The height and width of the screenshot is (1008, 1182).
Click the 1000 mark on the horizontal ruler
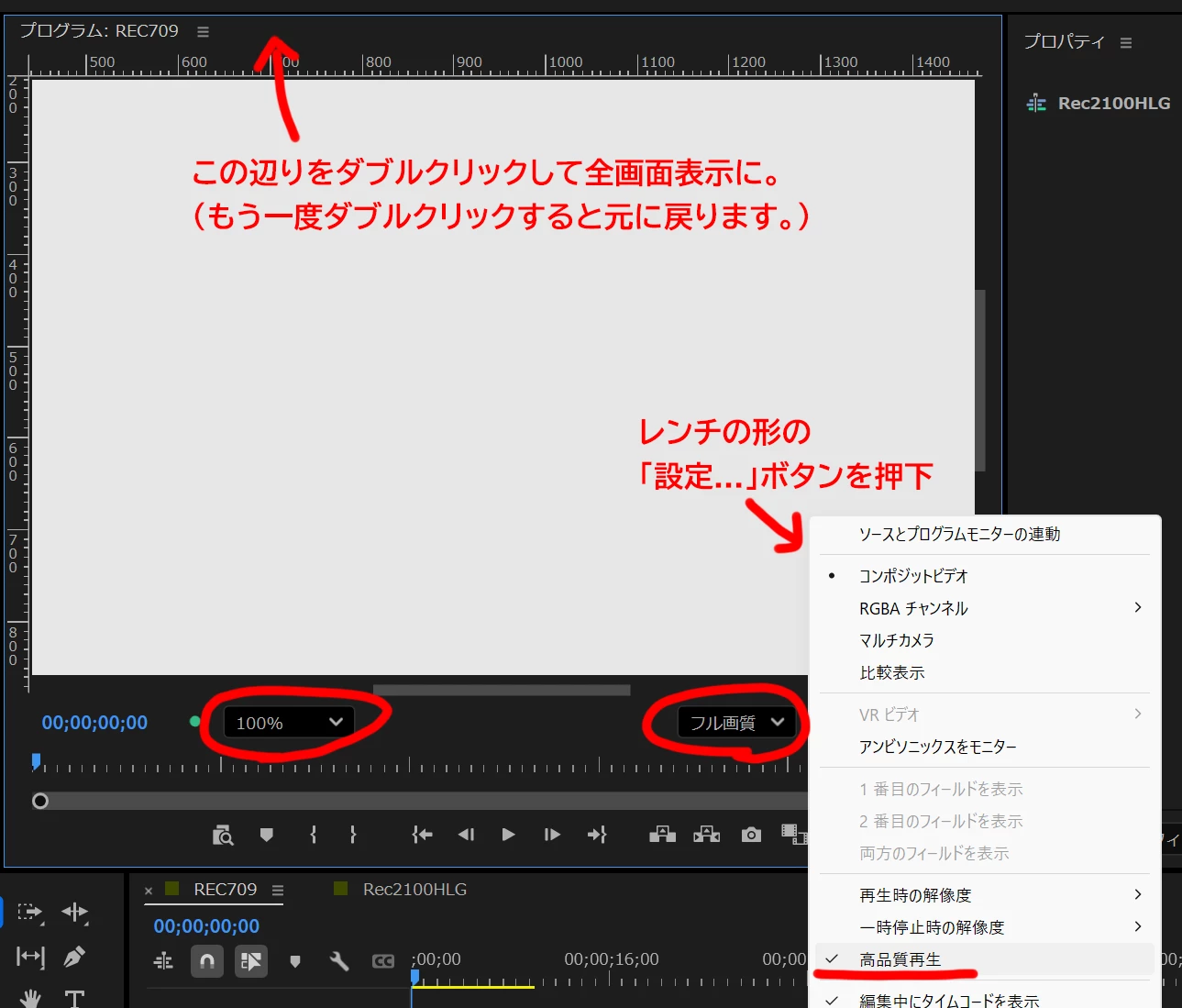[x=565, y=62]
